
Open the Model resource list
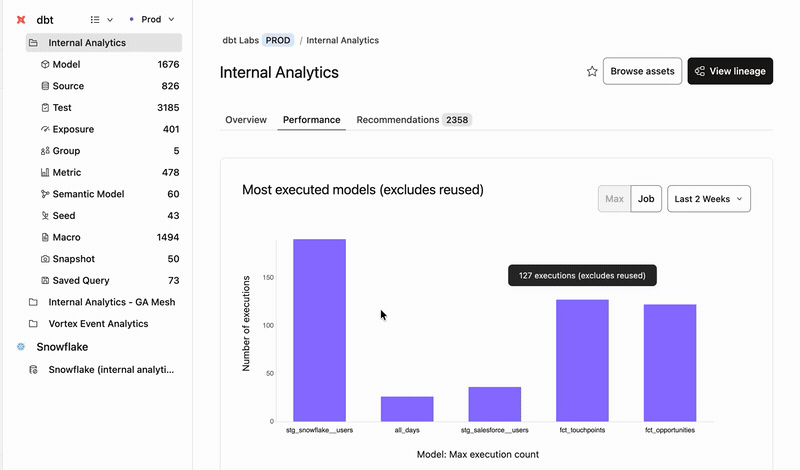coord(110,64)
